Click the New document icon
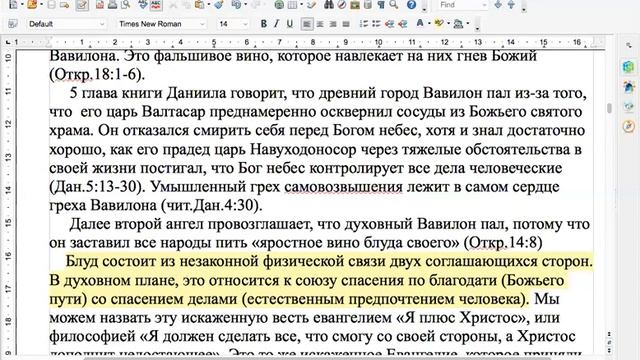640x360 pixels. pyautogui.click(x=13, y=4)
